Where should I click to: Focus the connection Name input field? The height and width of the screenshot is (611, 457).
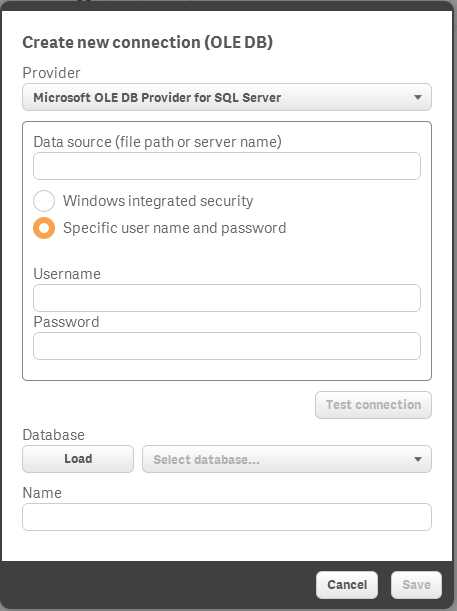click(227, 517)
